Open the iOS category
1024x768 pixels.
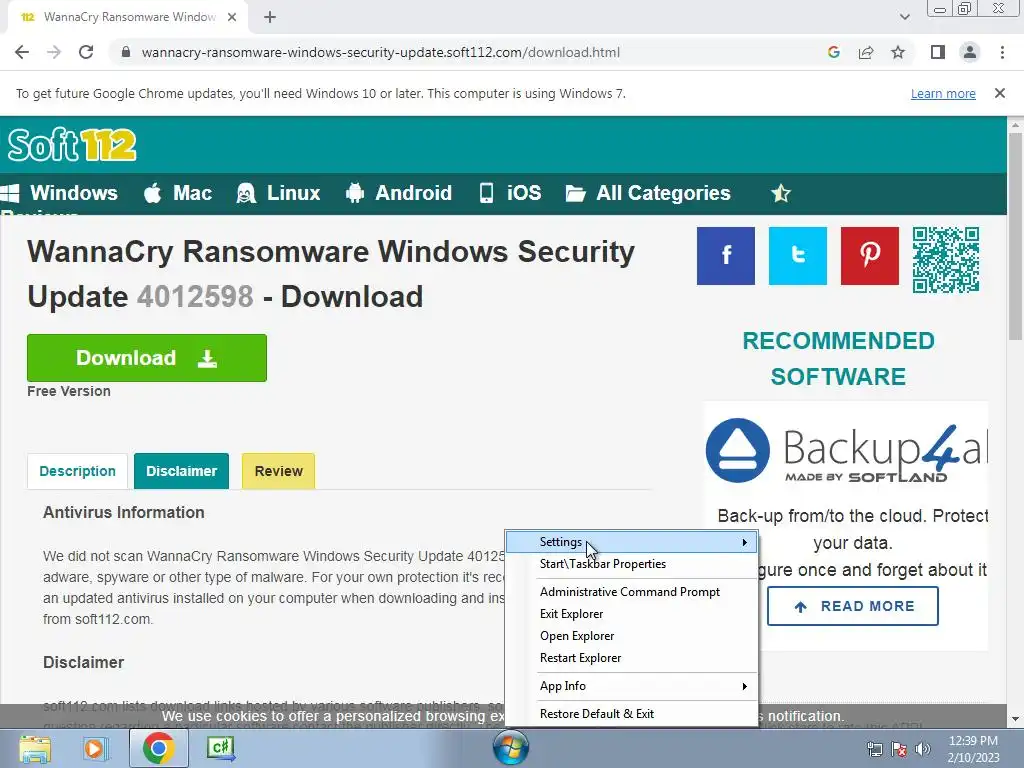tap(510, 193)
